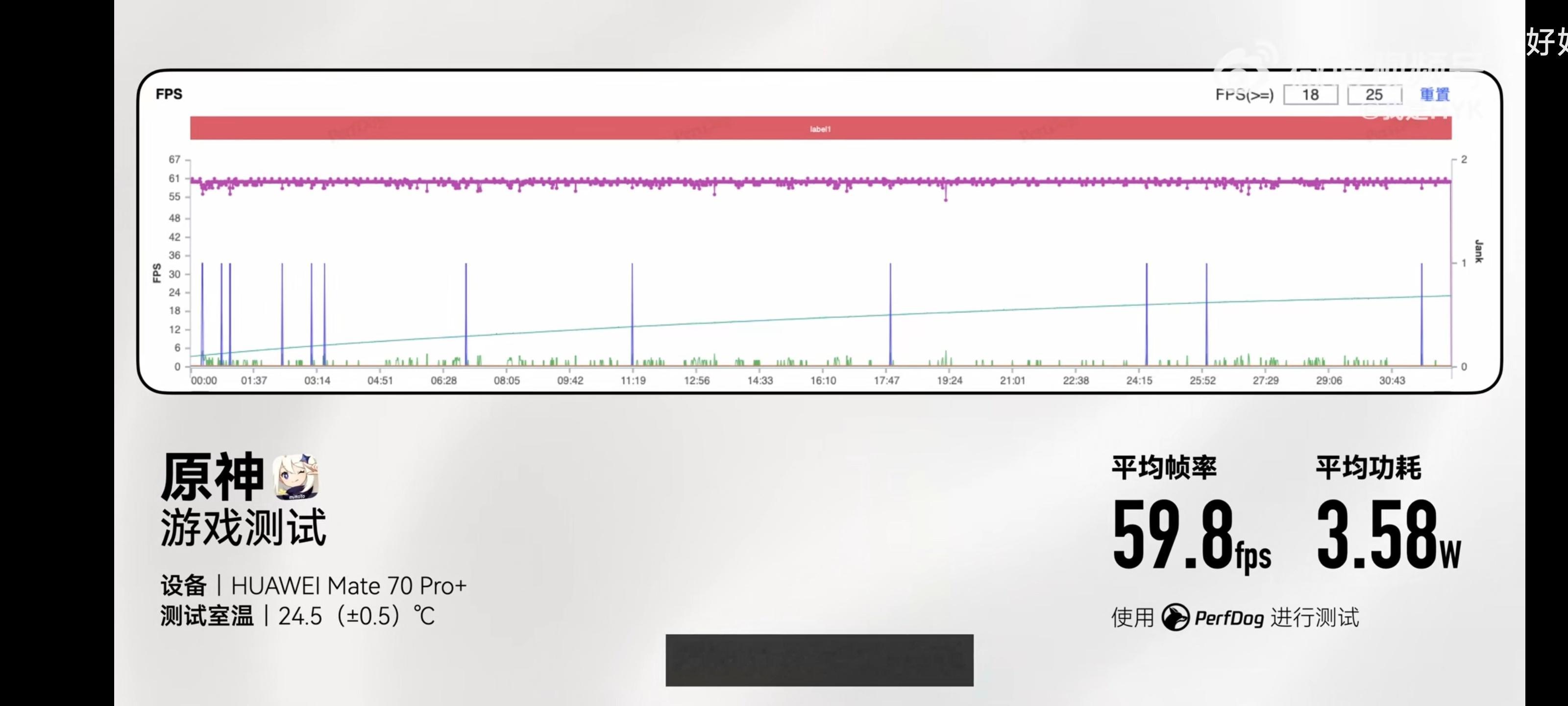
Task: Click the 使用 PerfDog 进行测试 caption
Action: pos(1235,617)
